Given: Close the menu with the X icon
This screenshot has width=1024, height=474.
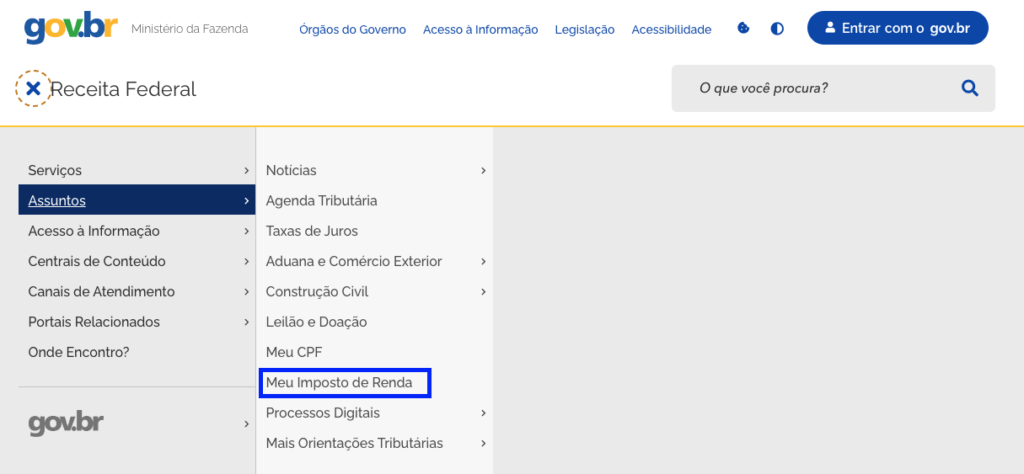Looking at the screenshot, I should pos(33,88).
